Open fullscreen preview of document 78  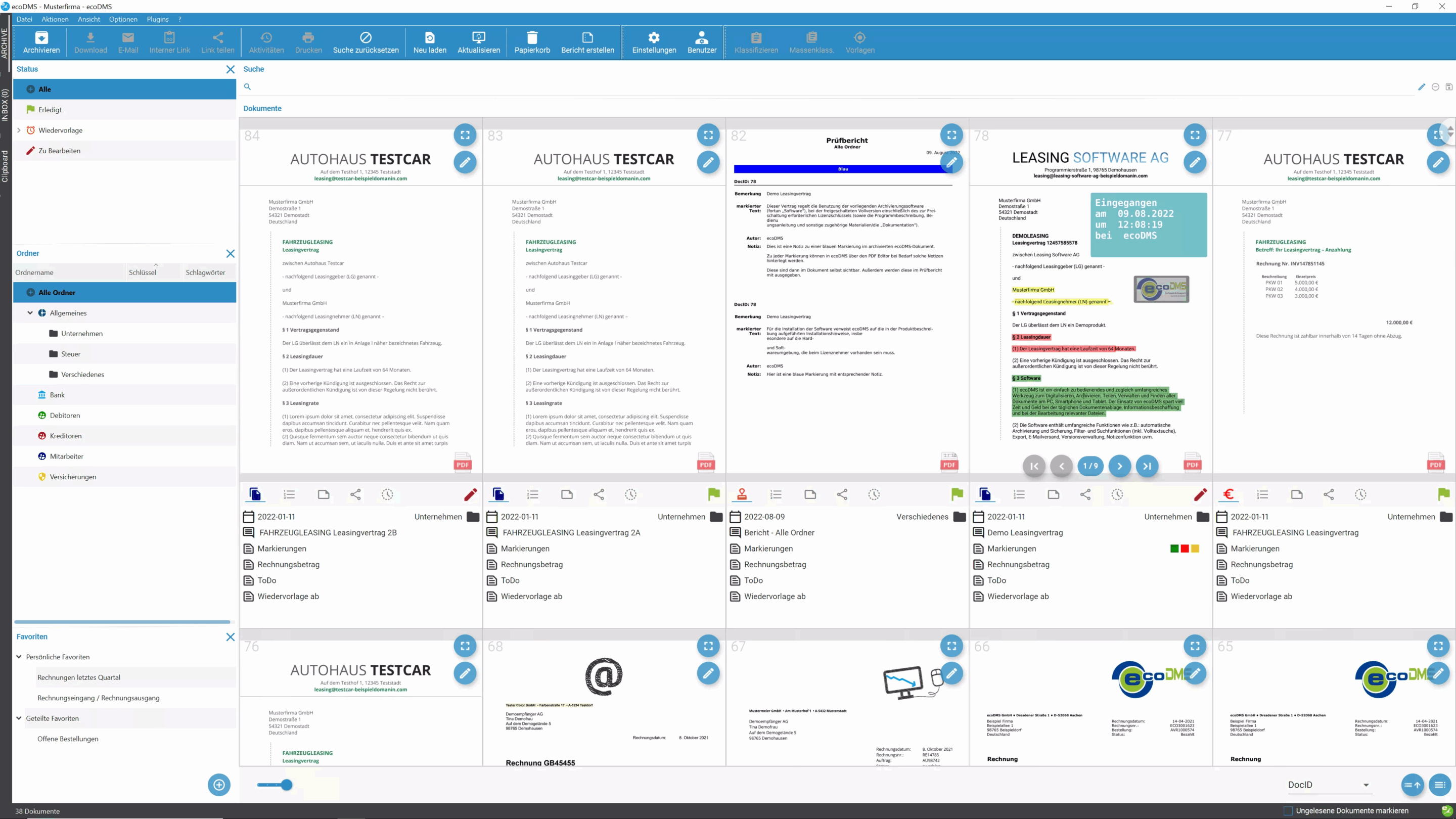[1195, 135]
